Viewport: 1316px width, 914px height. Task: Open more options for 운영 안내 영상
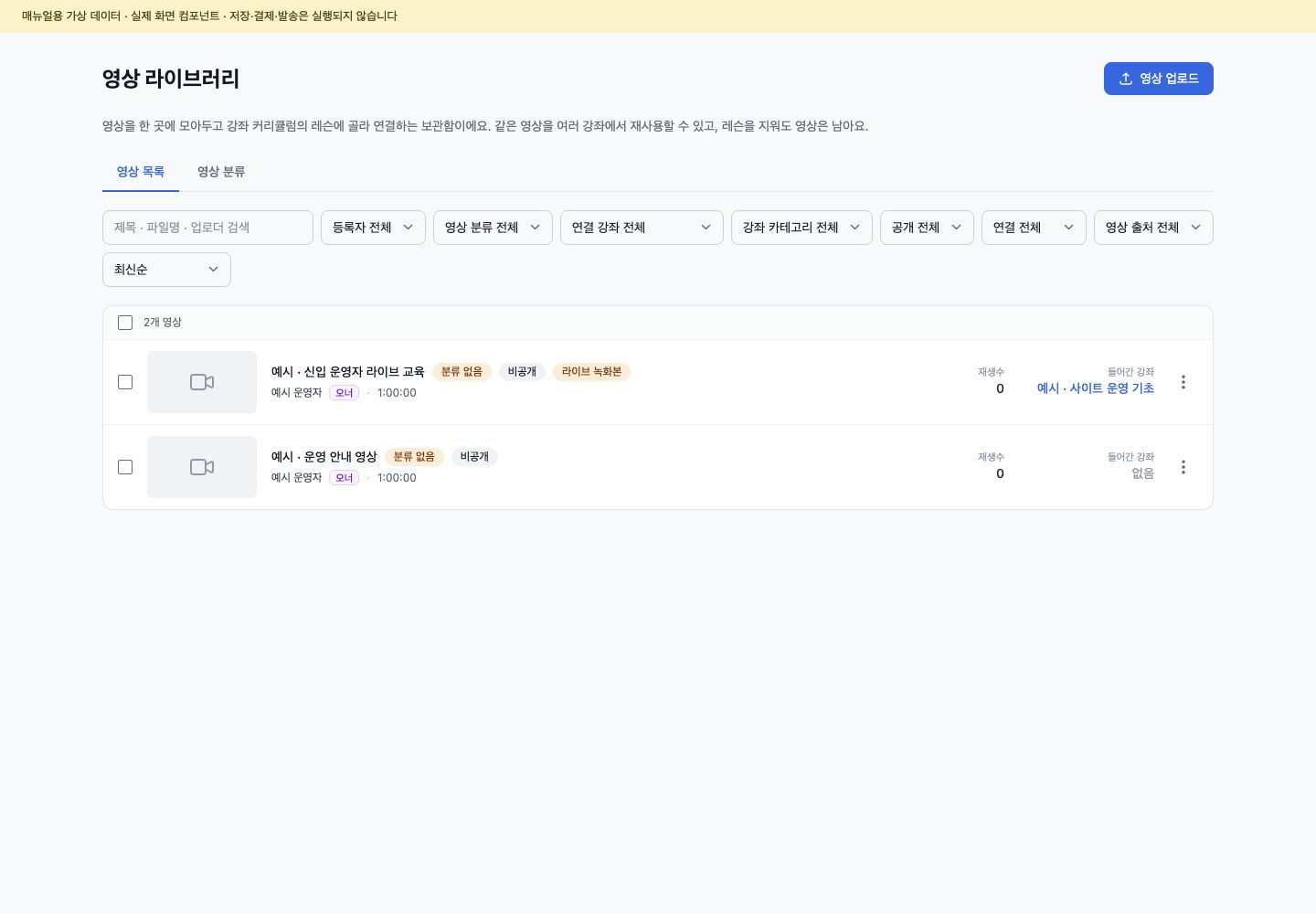click(x=1183, y=467)
